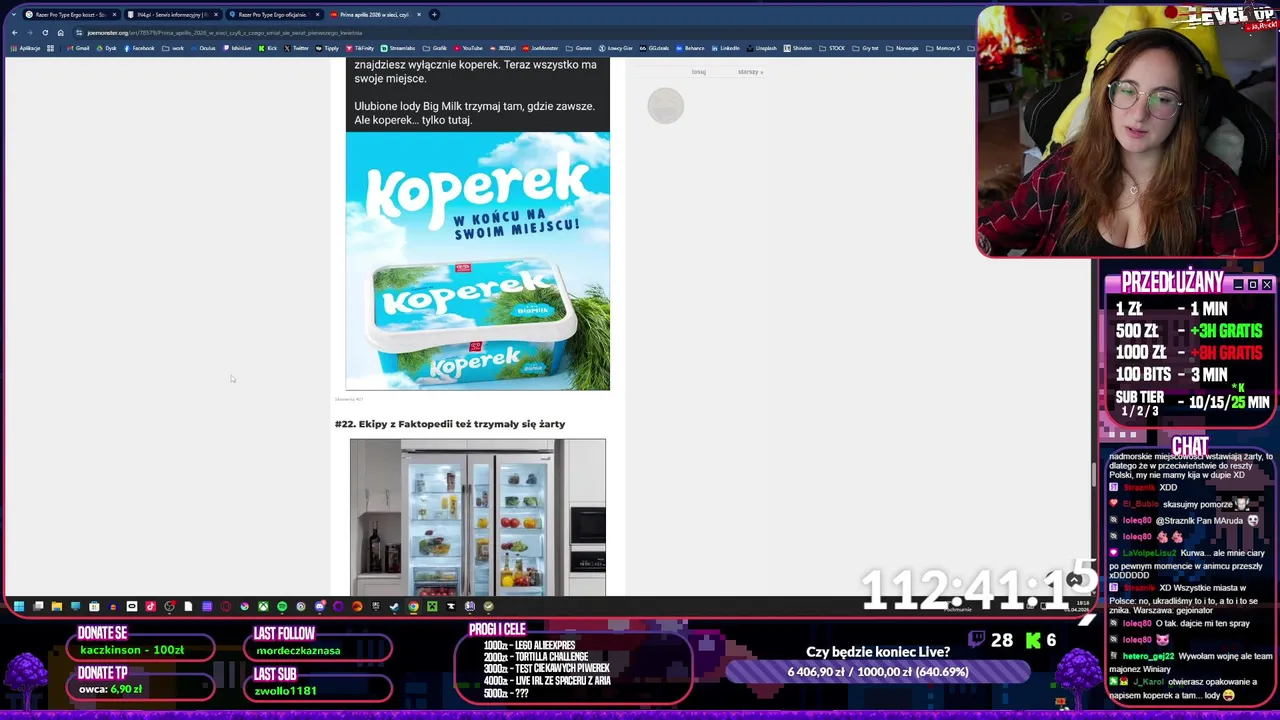Image resolution: width=1280 pixels, height=720 pixels.
Task: Expand the Norwegia bookmarks folder
Action: click(x=902, y=48)
